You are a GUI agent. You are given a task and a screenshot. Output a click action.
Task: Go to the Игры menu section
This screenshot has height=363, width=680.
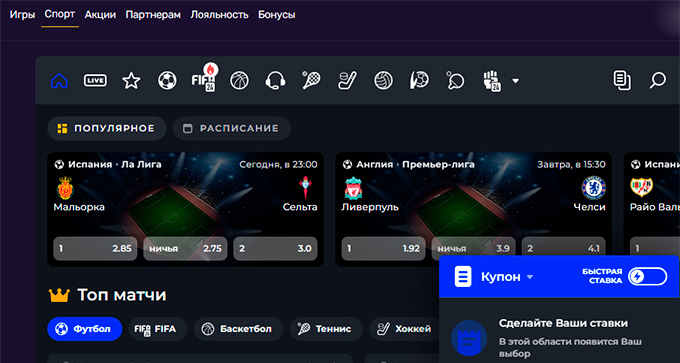[x=23, y=15]
